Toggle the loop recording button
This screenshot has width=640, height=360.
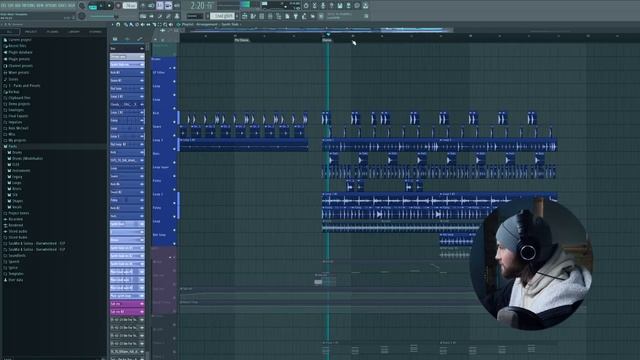(x=177, y=6)
